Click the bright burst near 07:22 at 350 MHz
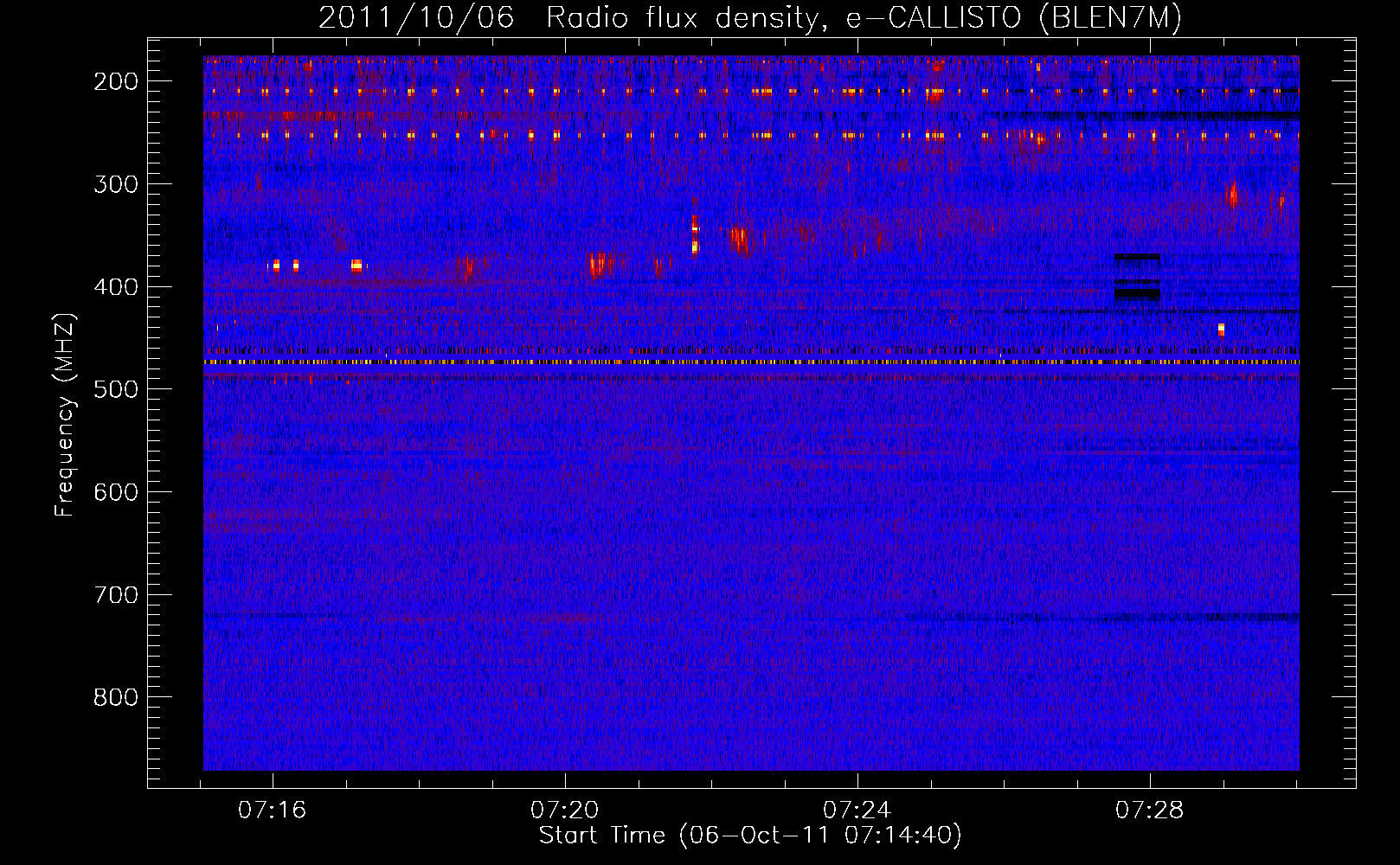This screenshot has width=1400, height=865. click(695, 235)
